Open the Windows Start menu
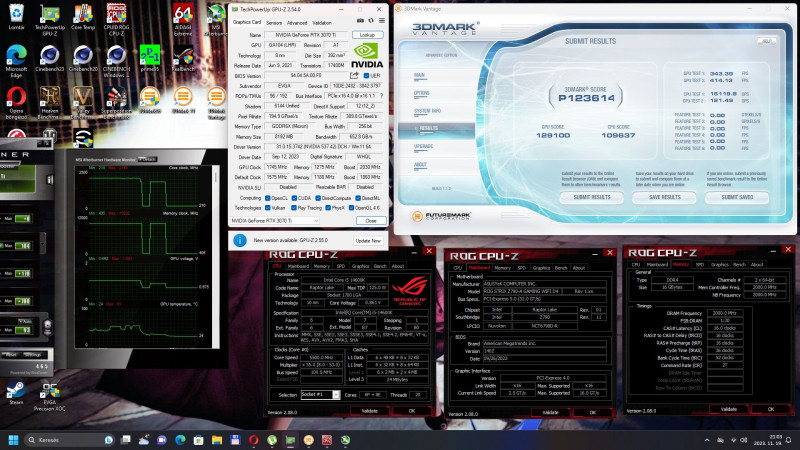Image resolution: width=800 pixels, height=450 pixels. (x=14, y=440)
